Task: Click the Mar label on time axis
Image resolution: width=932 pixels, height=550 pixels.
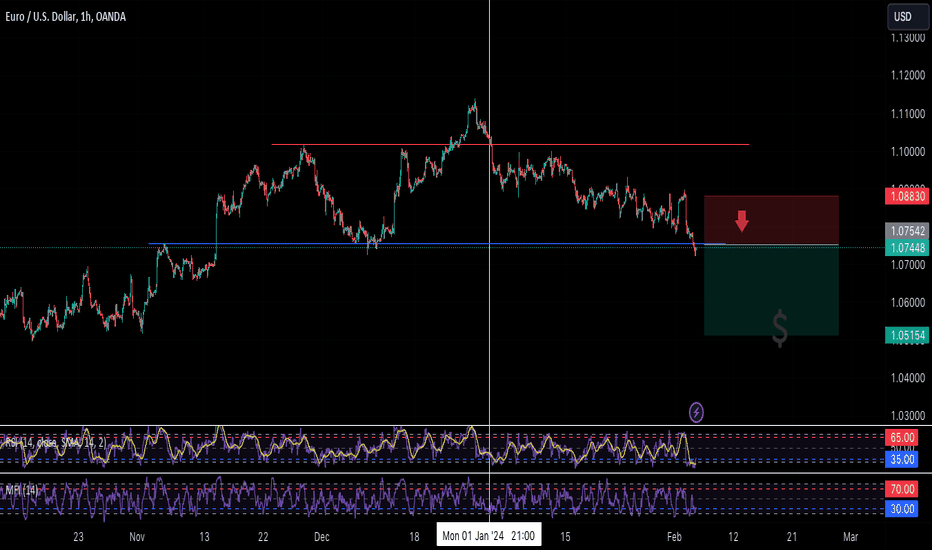Action: tap(851, 536)
